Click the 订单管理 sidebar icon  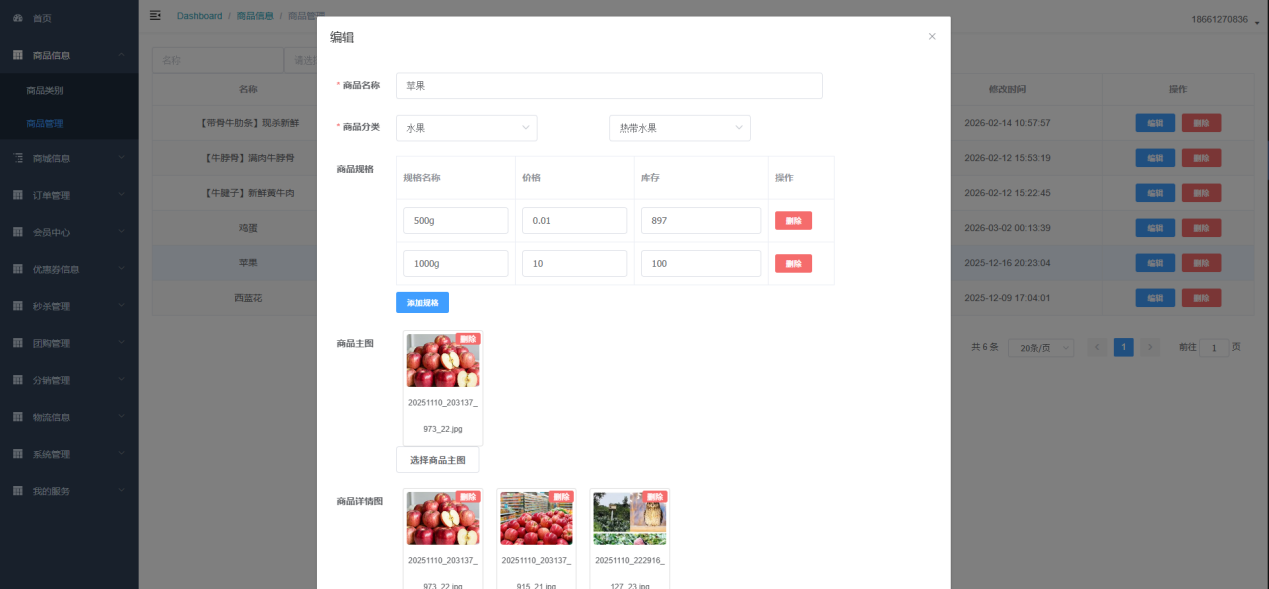click(18, 195)
